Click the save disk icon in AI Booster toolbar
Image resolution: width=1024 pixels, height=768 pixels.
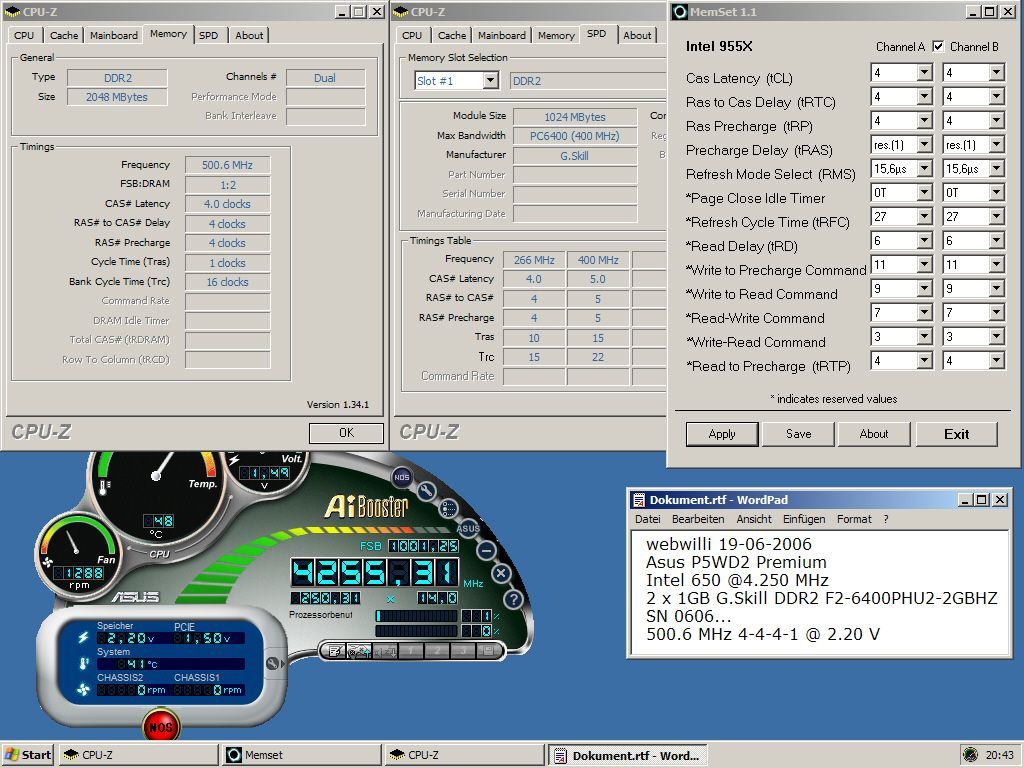pos(487,650)
